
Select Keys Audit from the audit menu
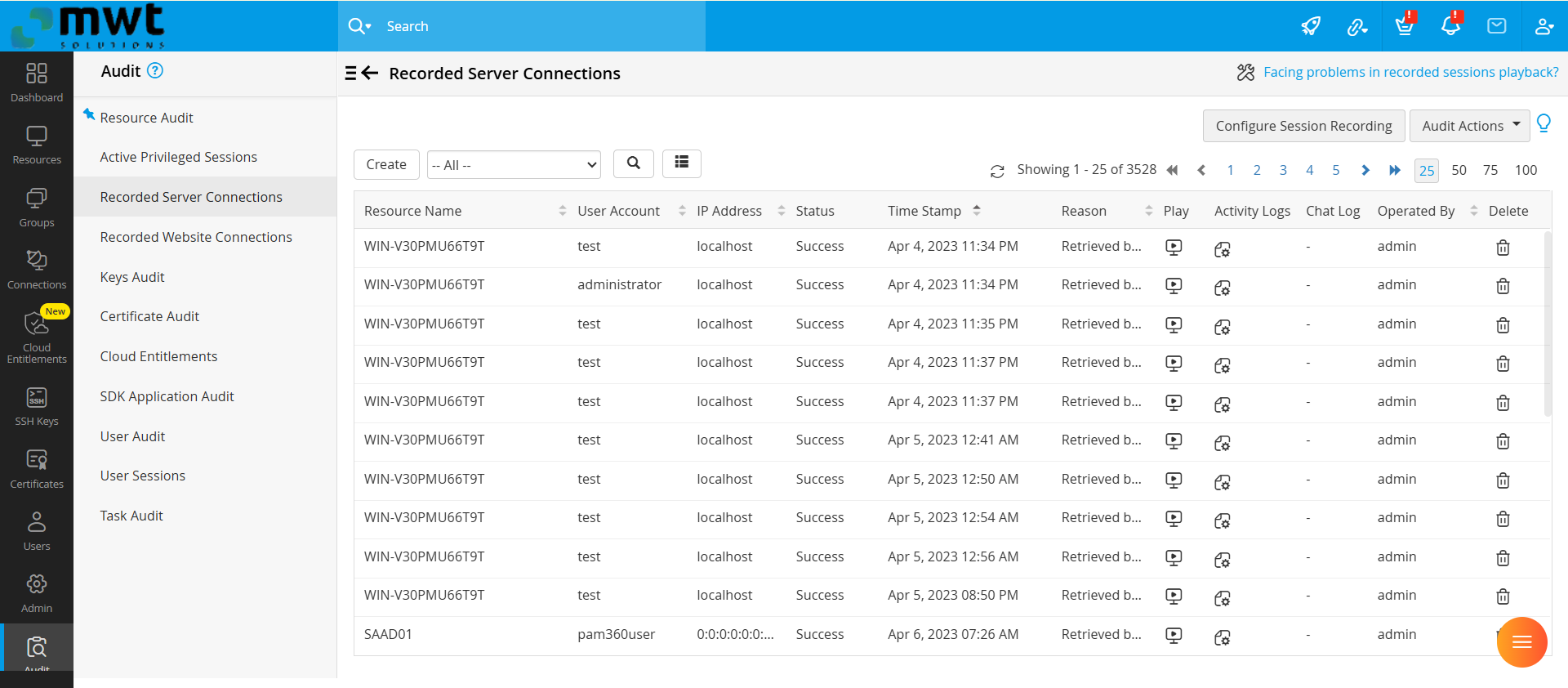[132, 277]
